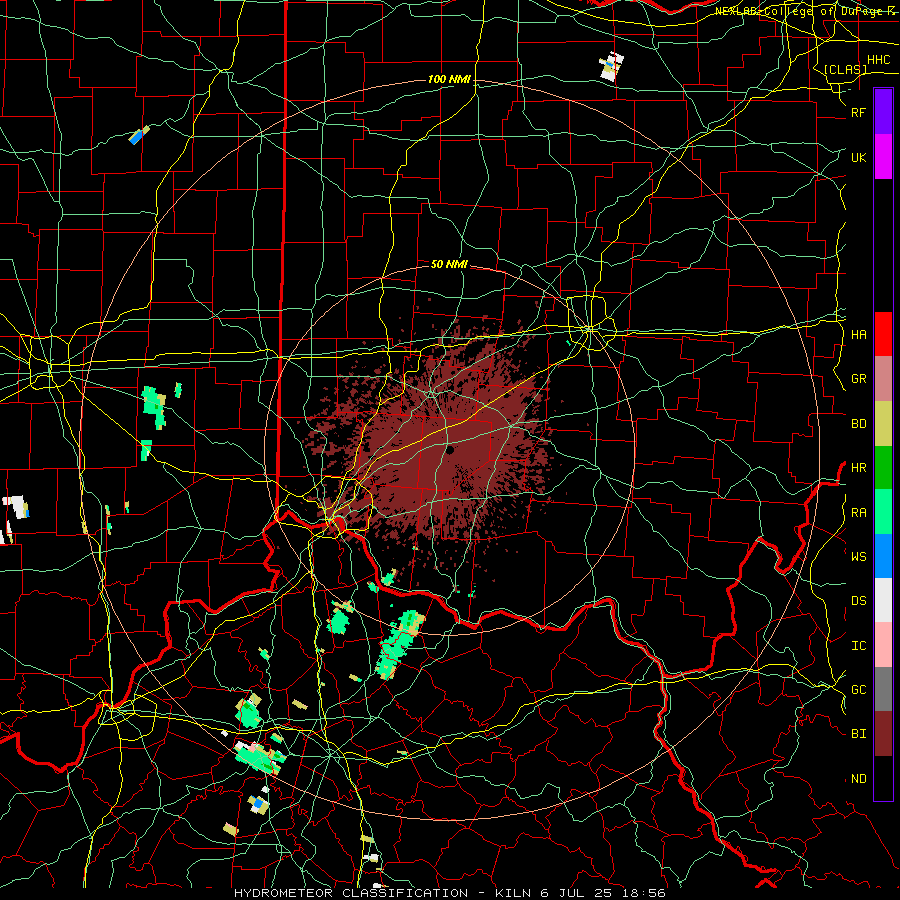Click the magenta UK legend color swatch
Viewport: 900px width, 900px height.
pos(883,157)
